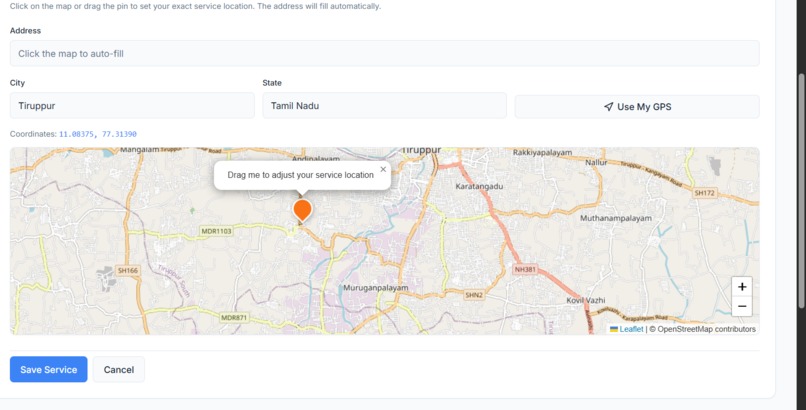806x410 pixels.
Task: Click Karatangadu label on the map
Action: point(479,187)
